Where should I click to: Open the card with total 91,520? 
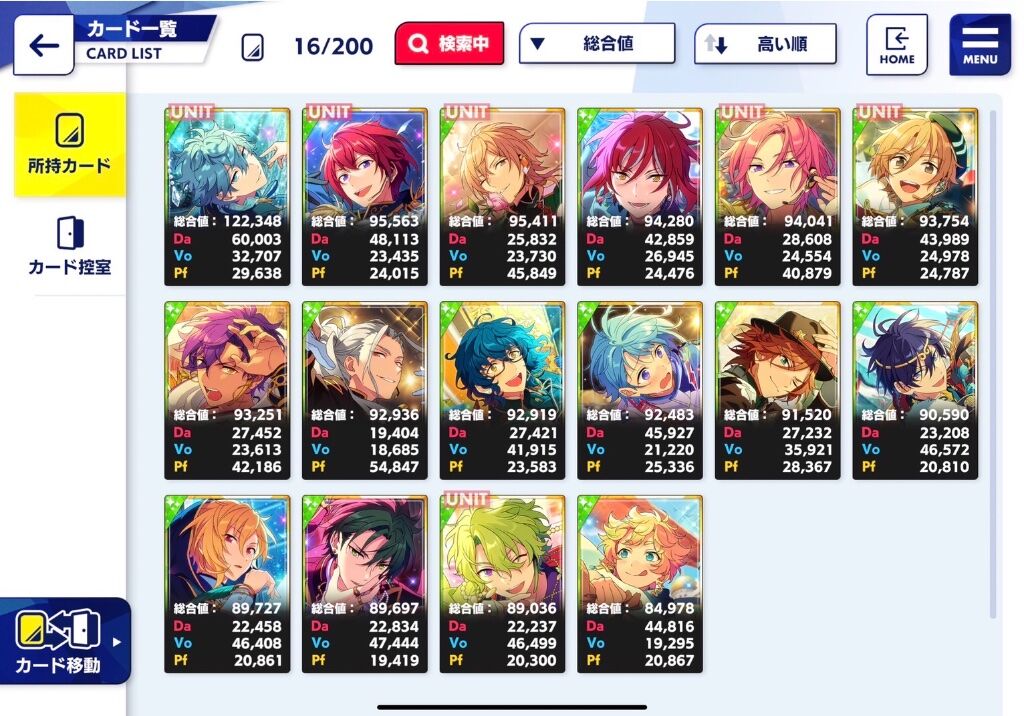[777, 390]
